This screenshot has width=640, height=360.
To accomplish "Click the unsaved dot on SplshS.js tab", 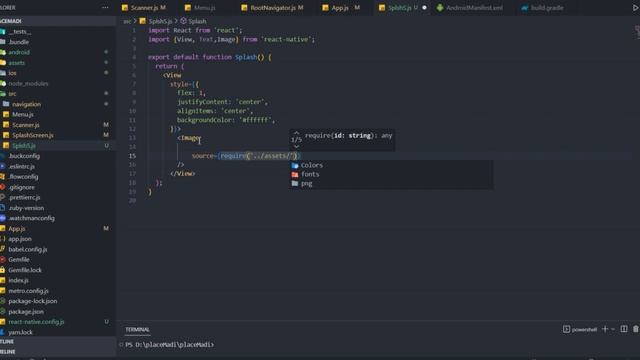I will click(x=424, y=7).
